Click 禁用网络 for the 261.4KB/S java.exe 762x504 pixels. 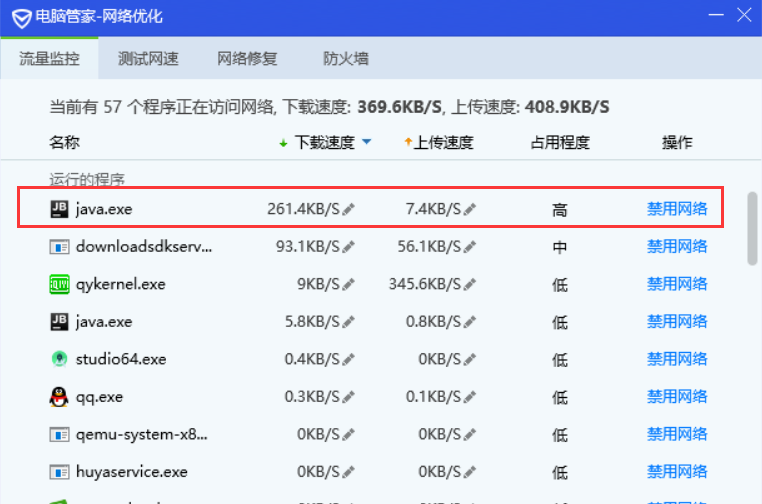(x=677, y=209)
